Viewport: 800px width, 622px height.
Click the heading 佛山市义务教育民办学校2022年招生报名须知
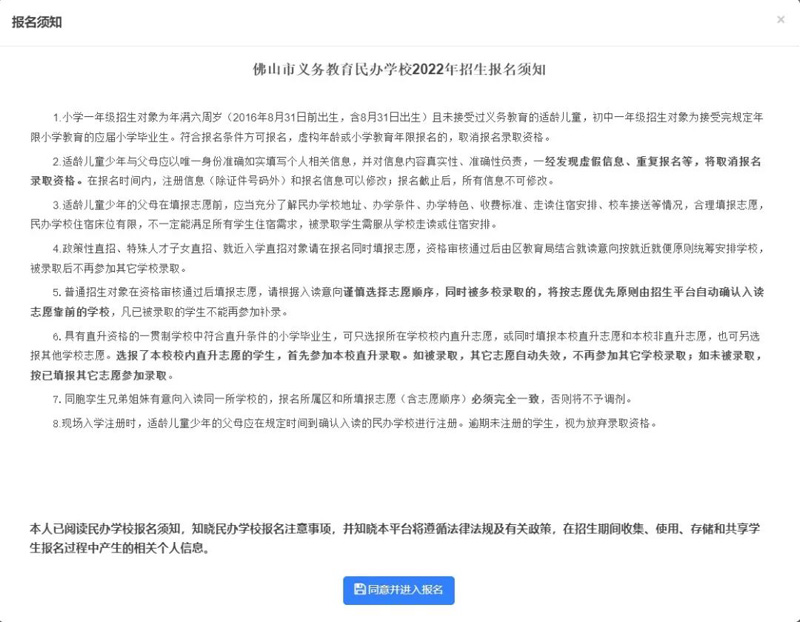point(399,70)
